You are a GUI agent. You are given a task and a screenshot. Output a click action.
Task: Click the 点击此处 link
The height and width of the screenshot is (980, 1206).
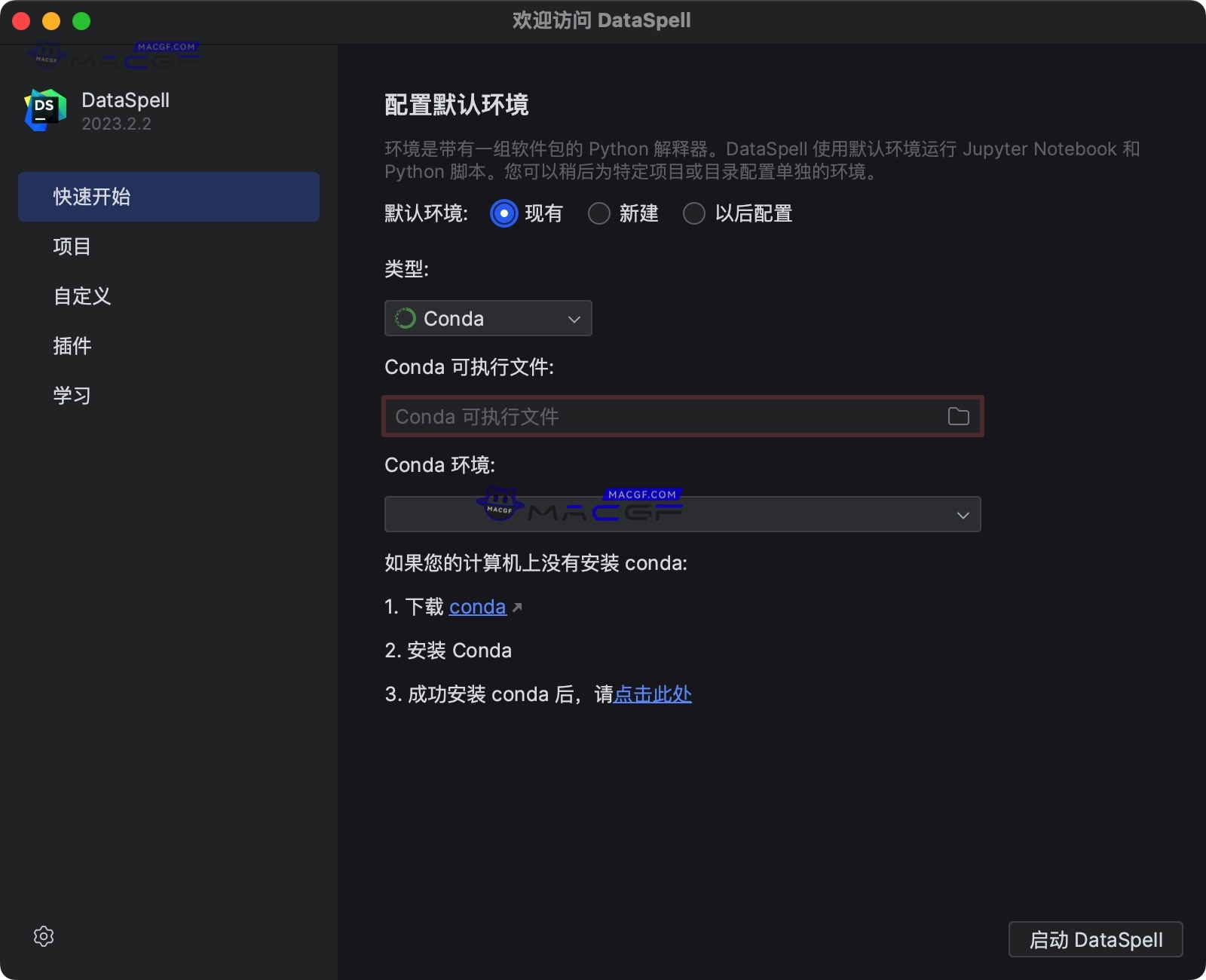point(653,694)
